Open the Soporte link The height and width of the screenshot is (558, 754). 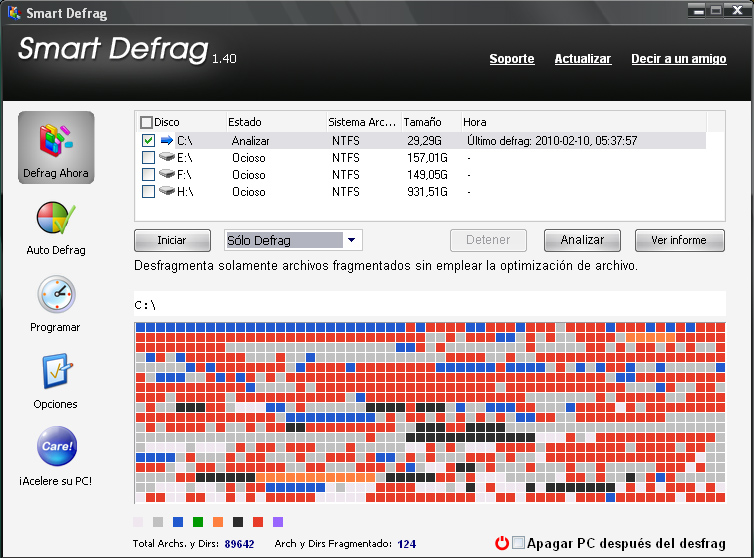tap(512, 59)
